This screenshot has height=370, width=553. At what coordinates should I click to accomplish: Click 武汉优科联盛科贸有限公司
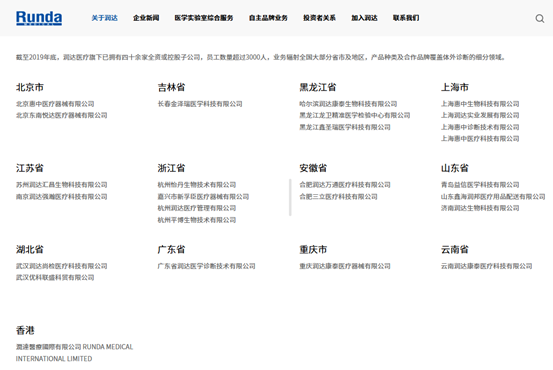55,278
